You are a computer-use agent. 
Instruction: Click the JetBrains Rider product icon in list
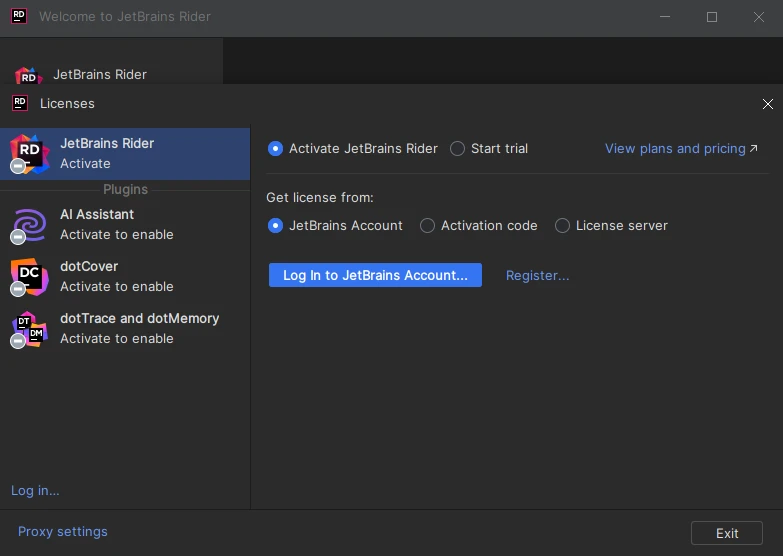(30, 153)
